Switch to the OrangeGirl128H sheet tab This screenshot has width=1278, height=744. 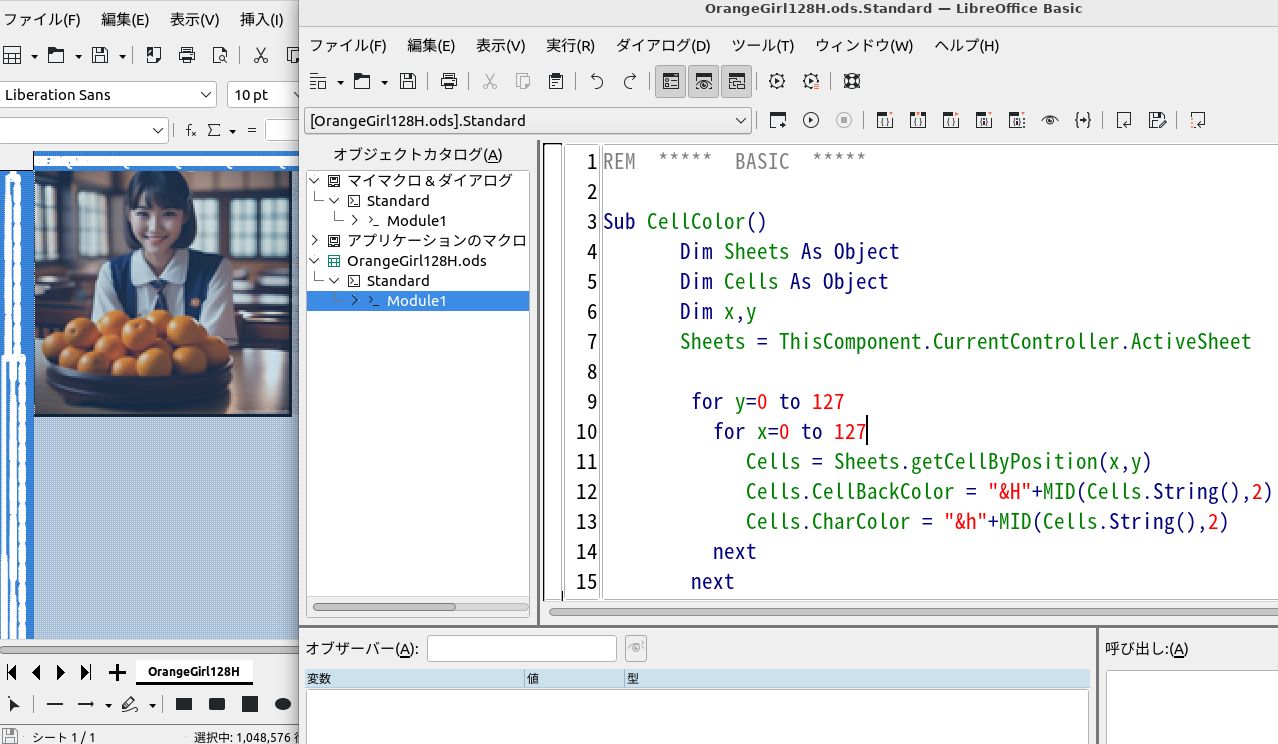click(x=194, y=672)
